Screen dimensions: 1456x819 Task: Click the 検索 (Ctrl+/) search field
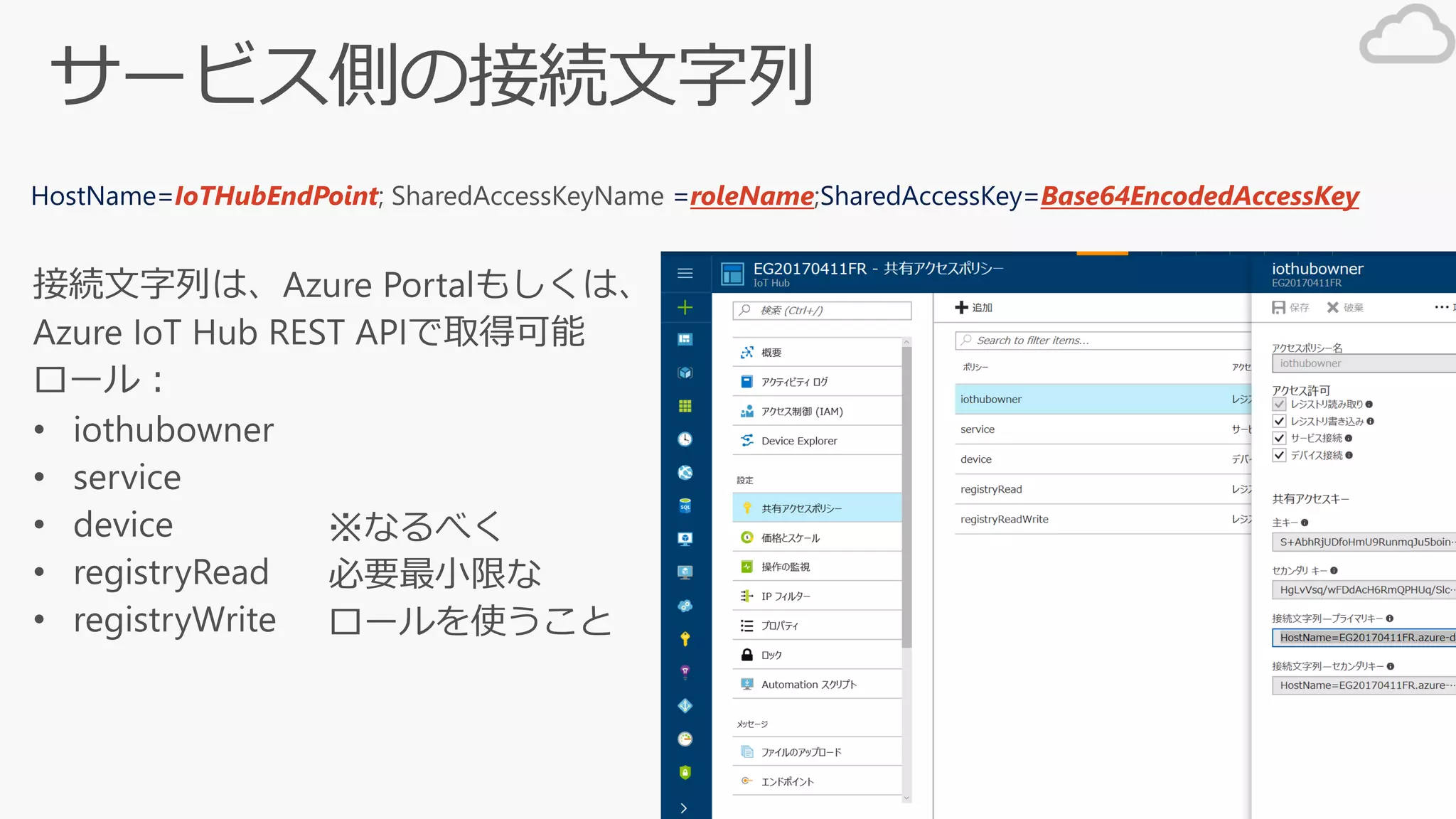[x=822, y=310]
